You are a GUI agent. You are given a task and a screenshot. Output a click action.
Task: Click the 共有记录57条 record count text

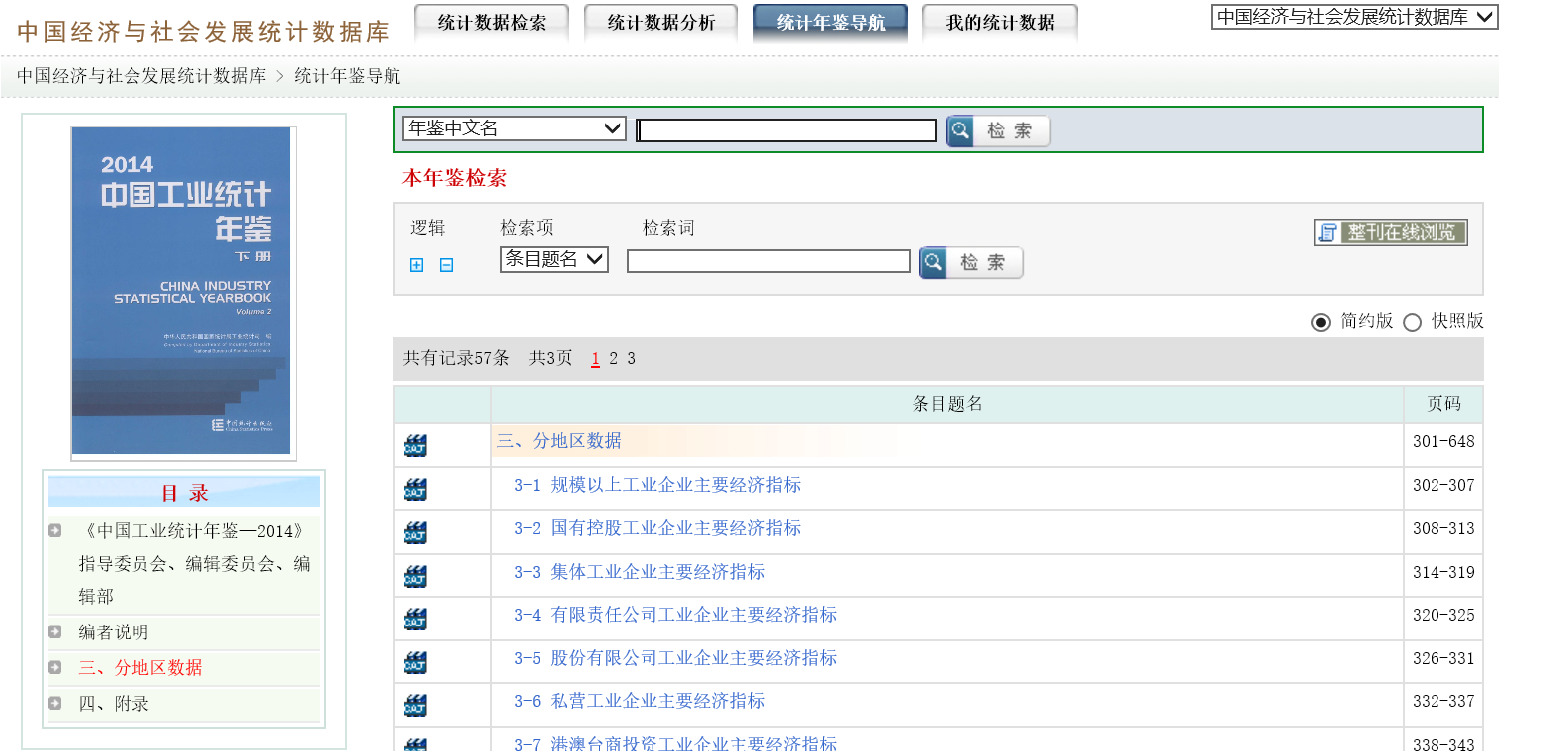[x=456, y=359]
